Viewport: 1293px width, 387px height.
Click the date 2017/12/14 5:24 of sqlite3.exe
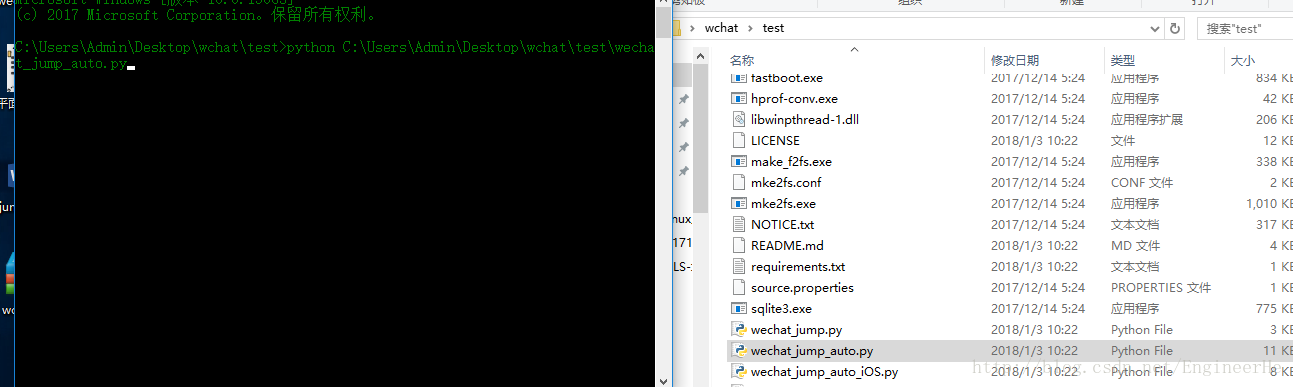coord(1037,308)
